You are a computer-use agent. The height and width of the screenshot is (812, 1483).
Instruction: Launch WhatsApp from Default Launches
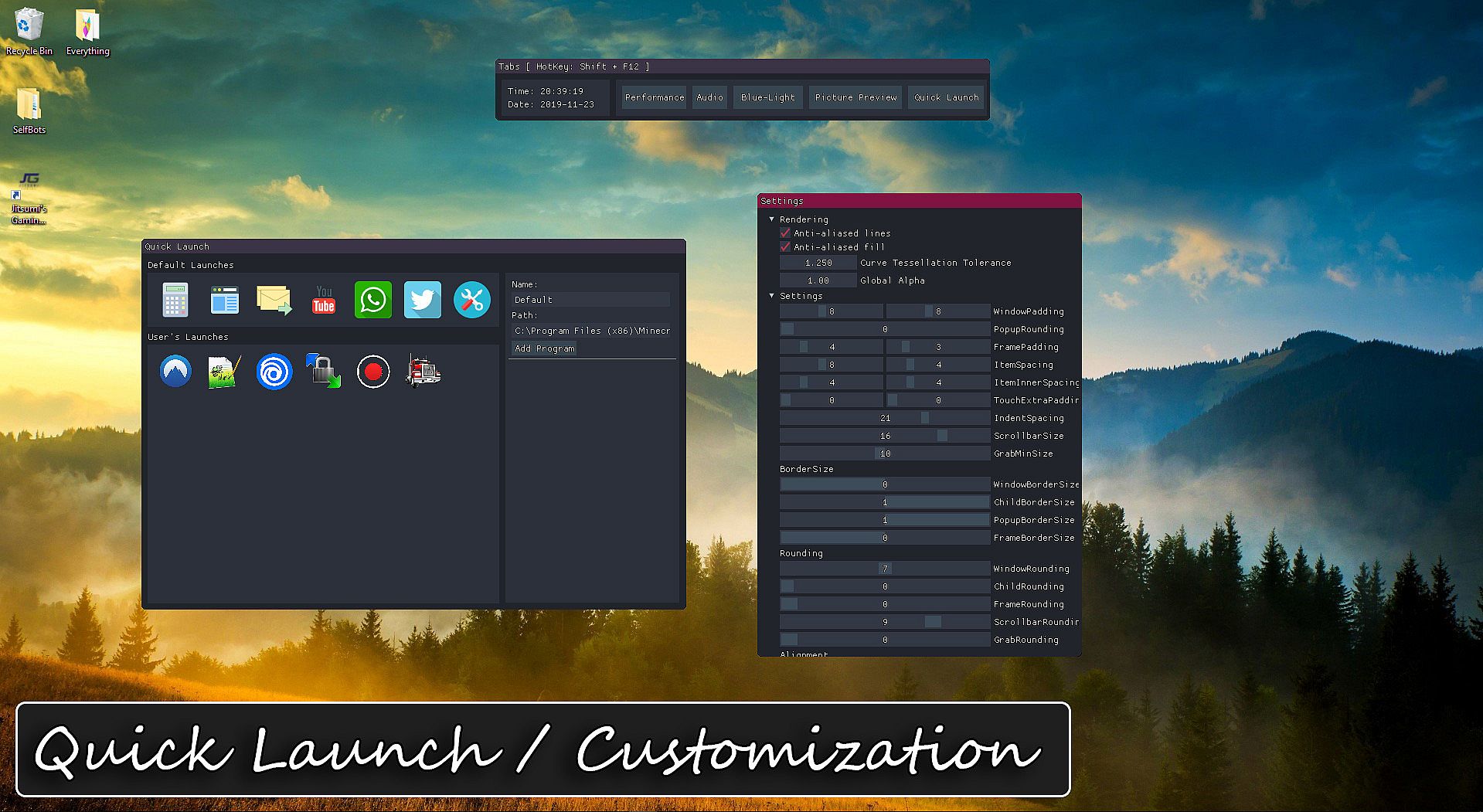(373, 300)
